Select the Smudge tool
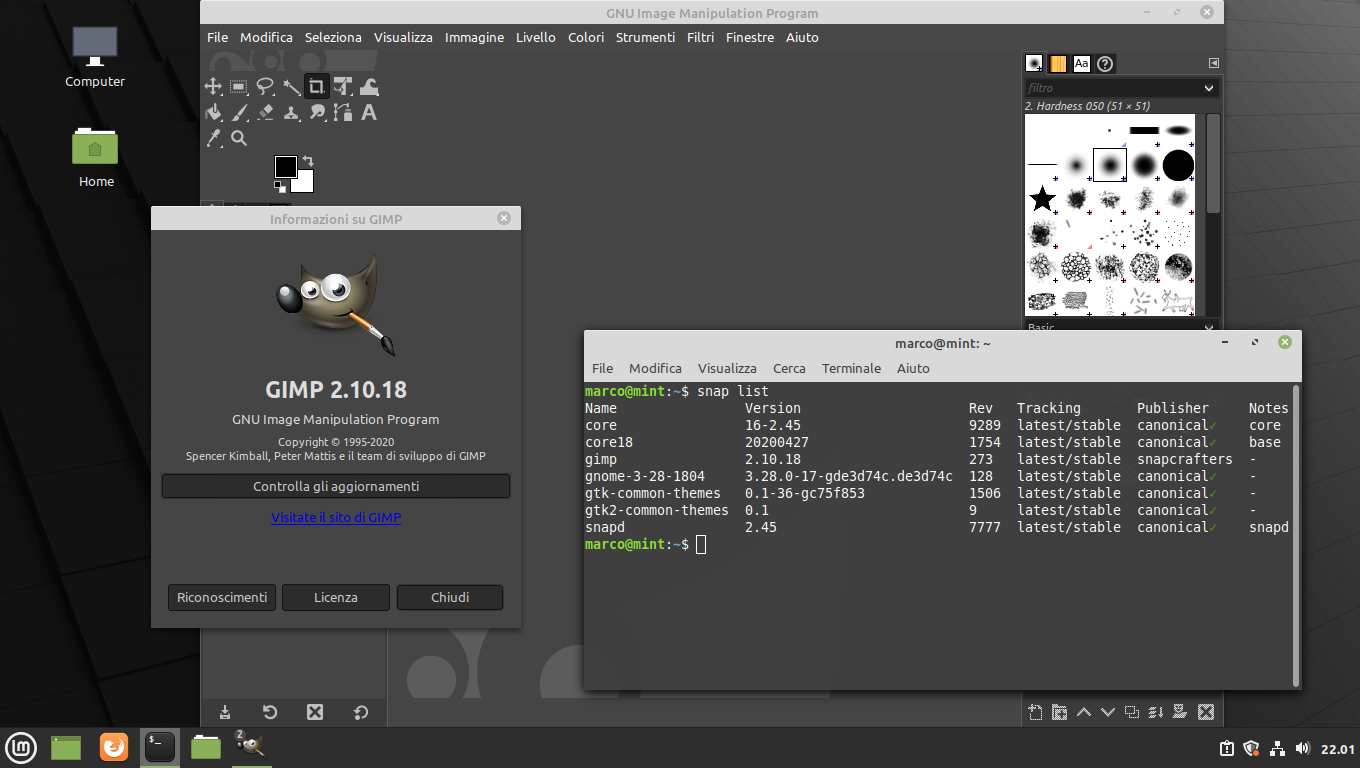 [317, 112]
